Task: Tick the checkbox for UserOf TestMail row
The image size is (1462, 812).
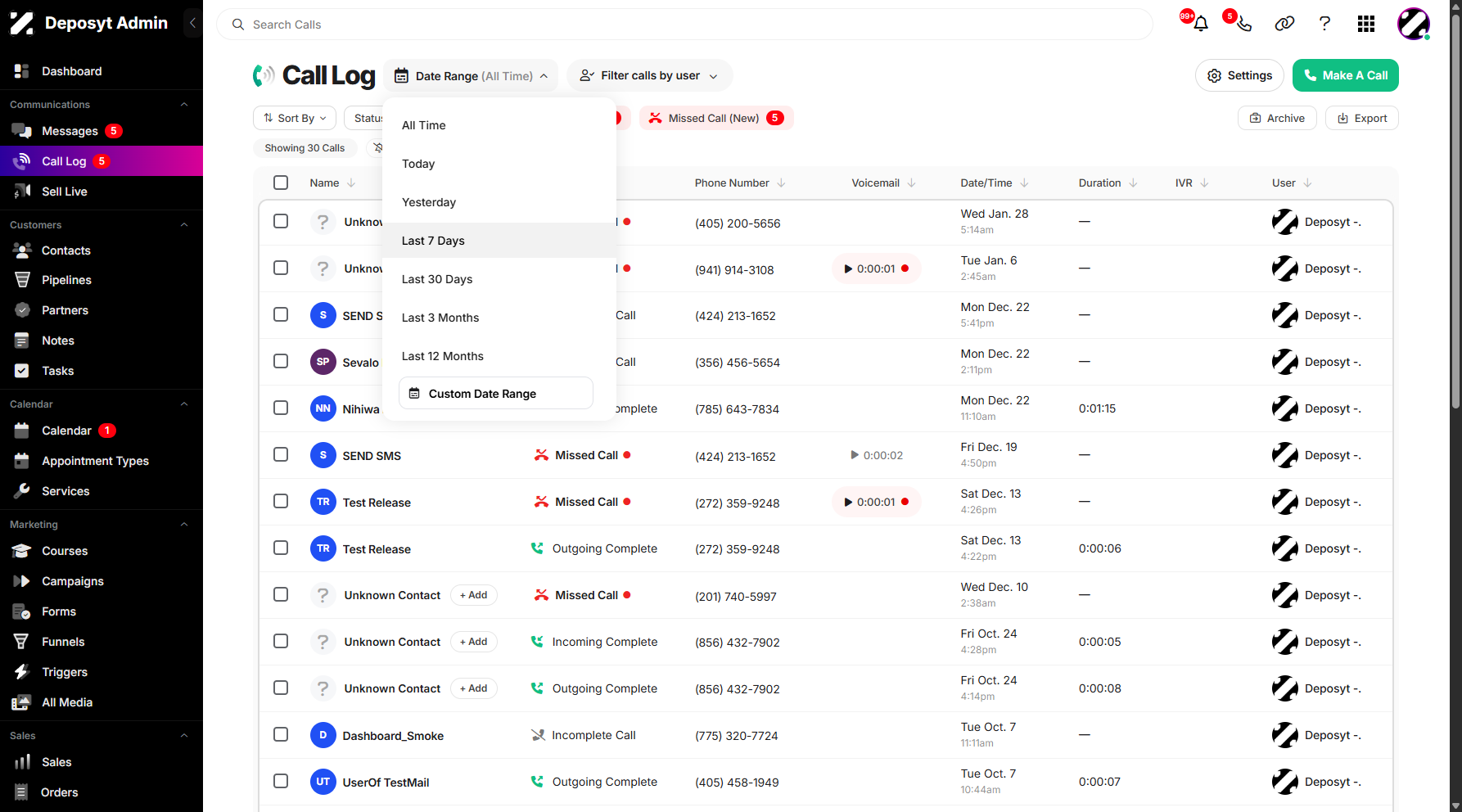Action: (x=281, y=781)
